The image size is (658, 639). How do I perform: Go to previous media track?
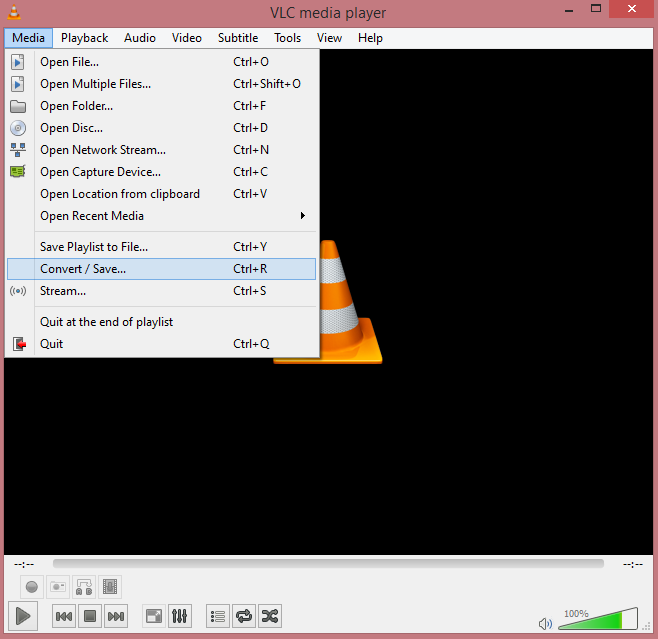63,616
